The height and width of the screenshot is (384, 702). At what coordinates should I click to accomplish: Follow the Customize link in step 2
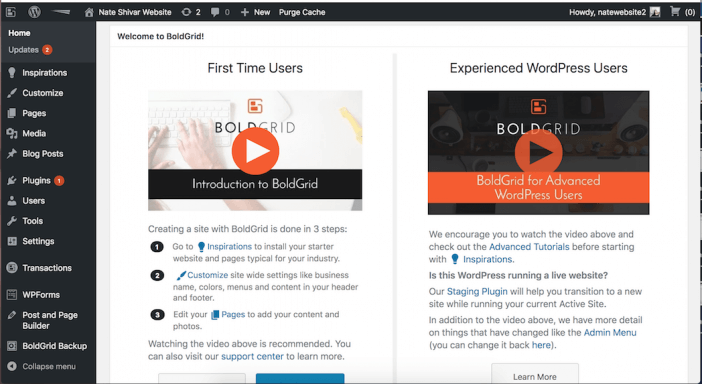point(208,275)
